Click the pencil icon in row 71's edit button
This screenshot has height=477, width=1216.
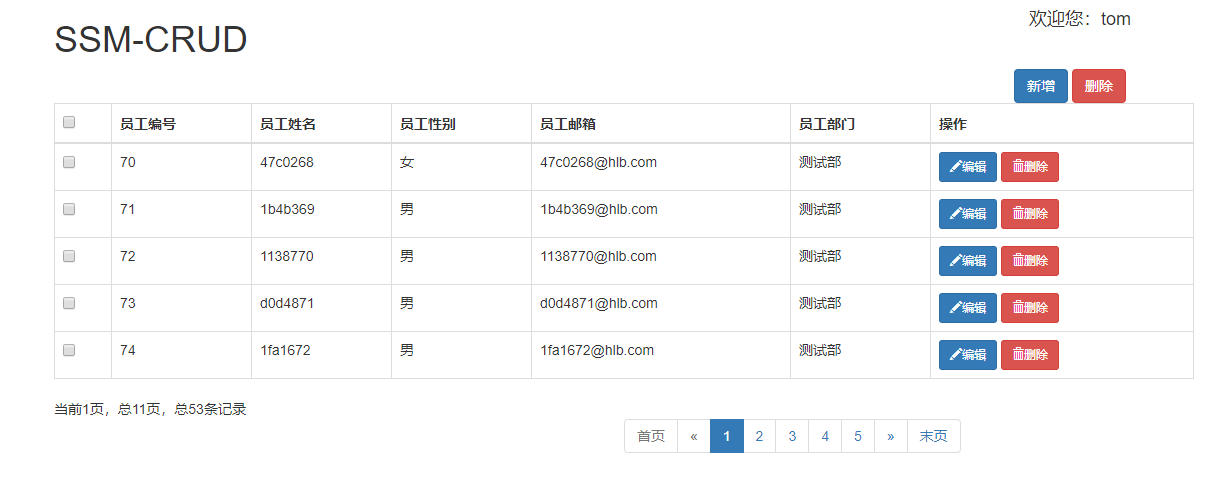[955, 214]
